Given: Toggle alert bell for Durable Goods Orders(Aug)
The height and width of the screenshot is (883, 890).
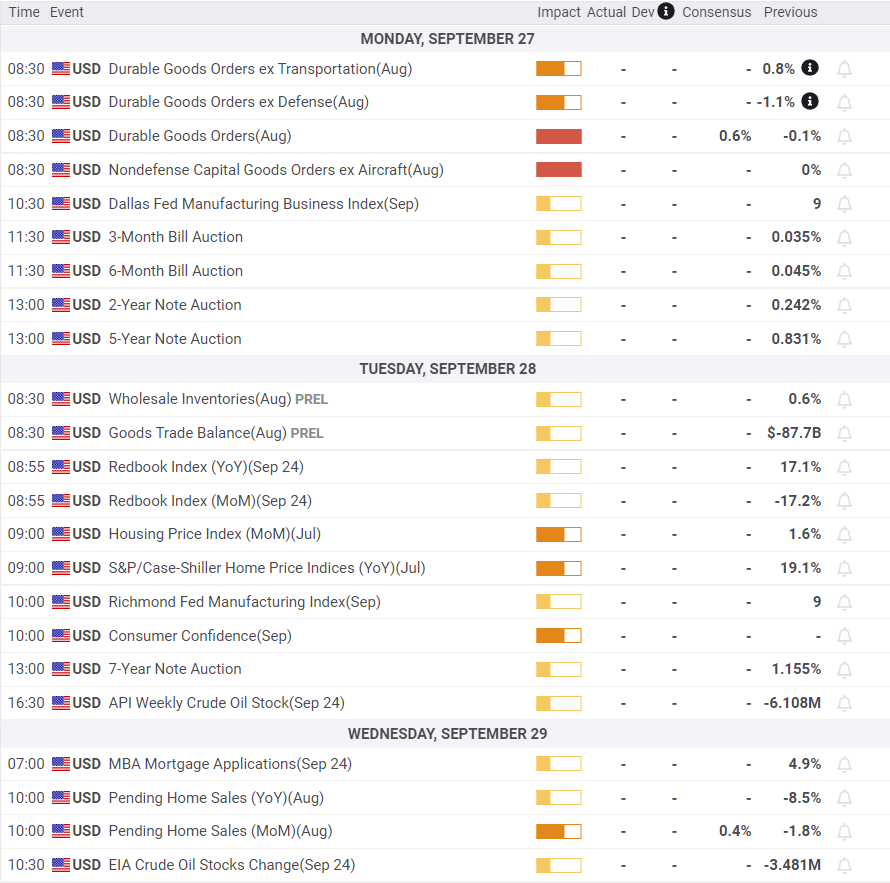Looking at the screenshot, I should (x=844, y=136).
